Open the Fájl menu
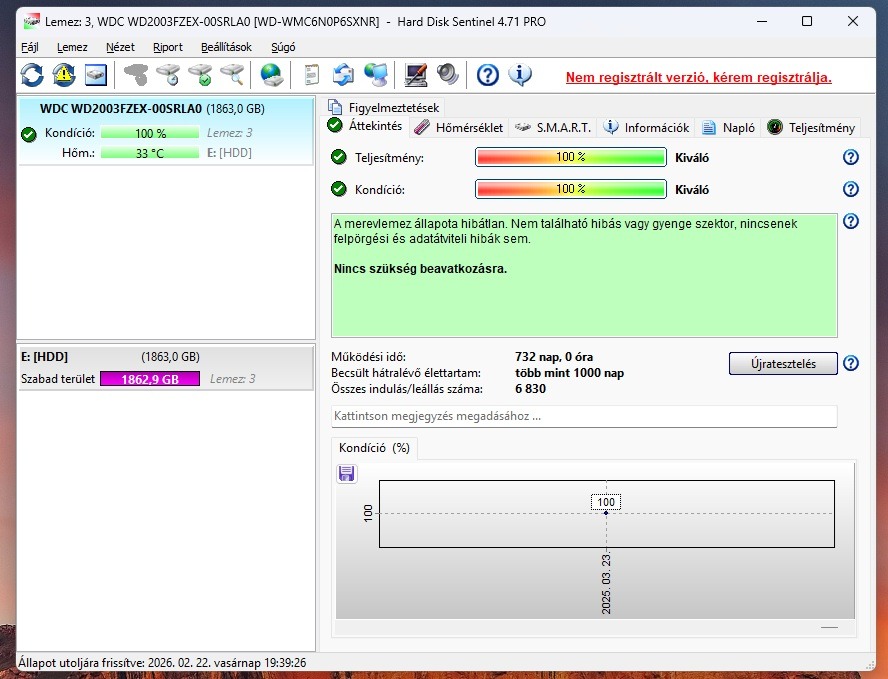Viewport: 888px width, 679px height. point(29,47)
